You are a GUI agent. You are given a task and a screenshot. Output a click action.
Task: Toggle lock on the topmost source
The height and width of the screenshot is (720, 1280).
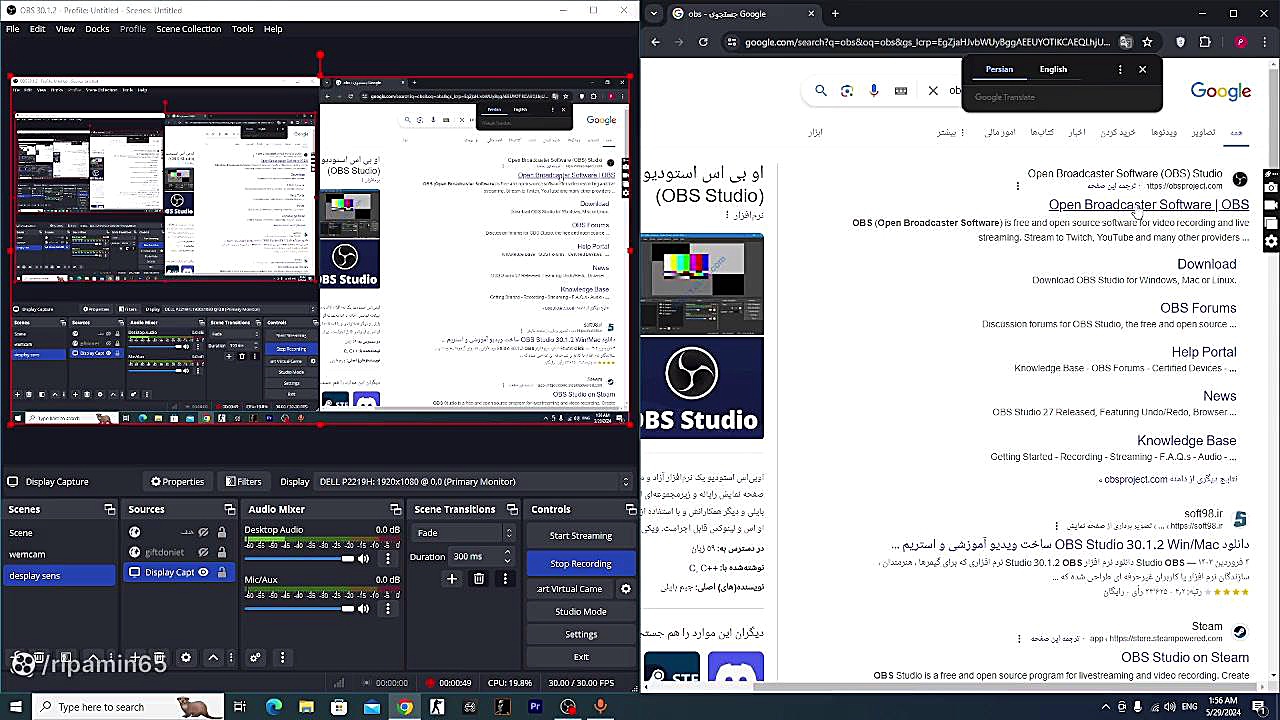coord(222,532)
